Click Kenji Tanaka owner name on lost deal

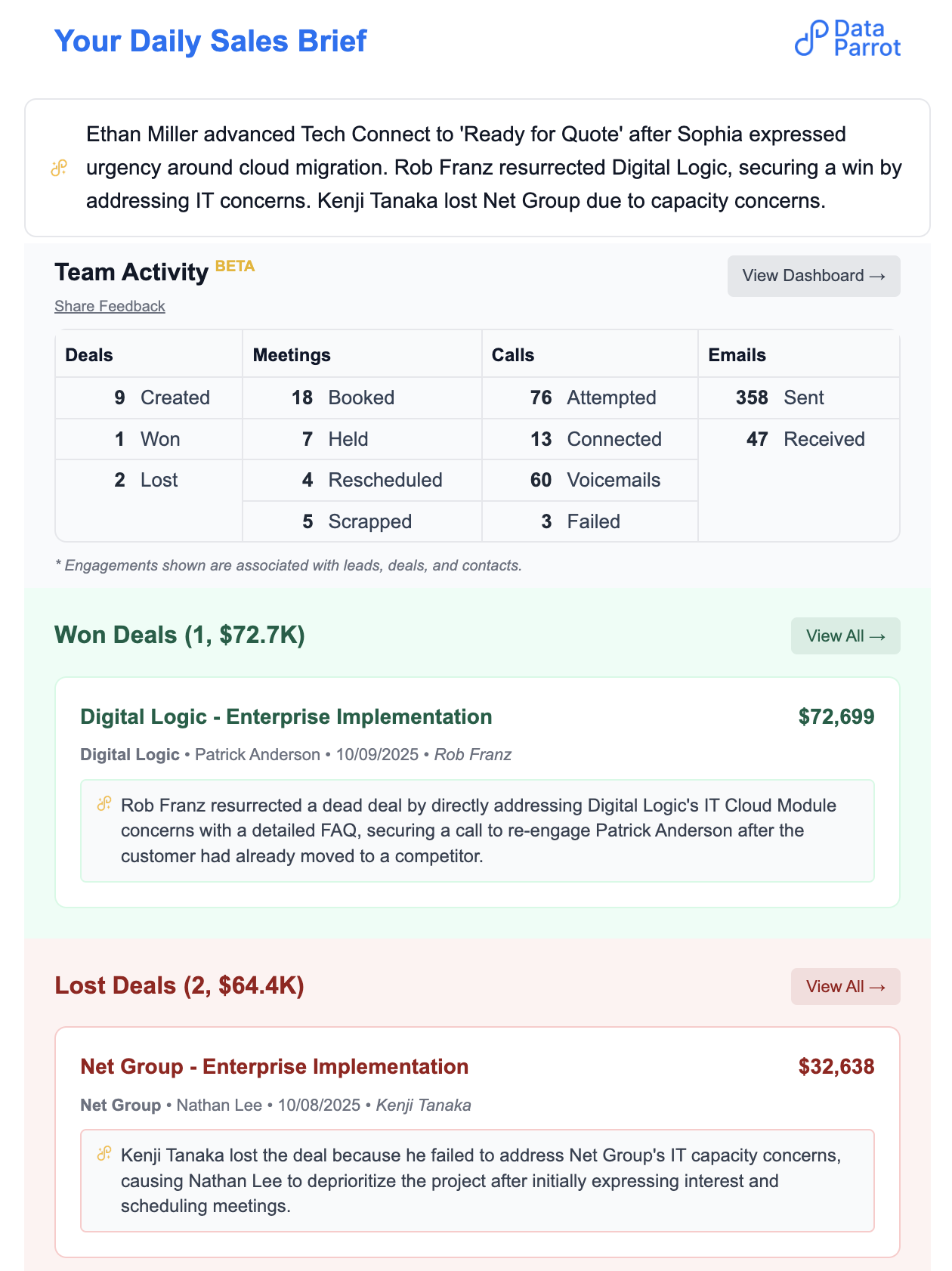click(423, 1105)
